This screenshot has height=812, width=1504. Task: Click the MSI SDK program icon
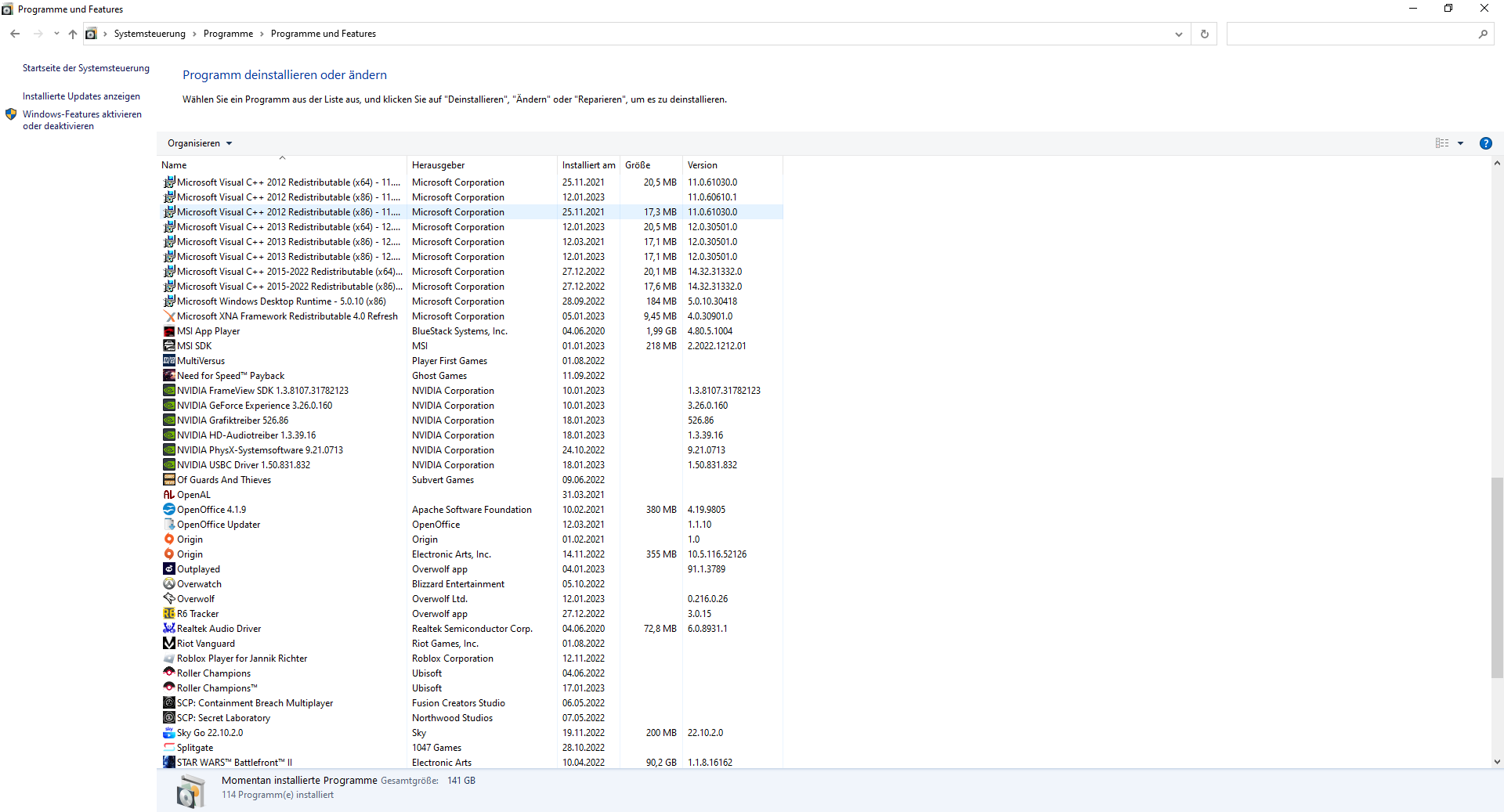tap(168, 346)
